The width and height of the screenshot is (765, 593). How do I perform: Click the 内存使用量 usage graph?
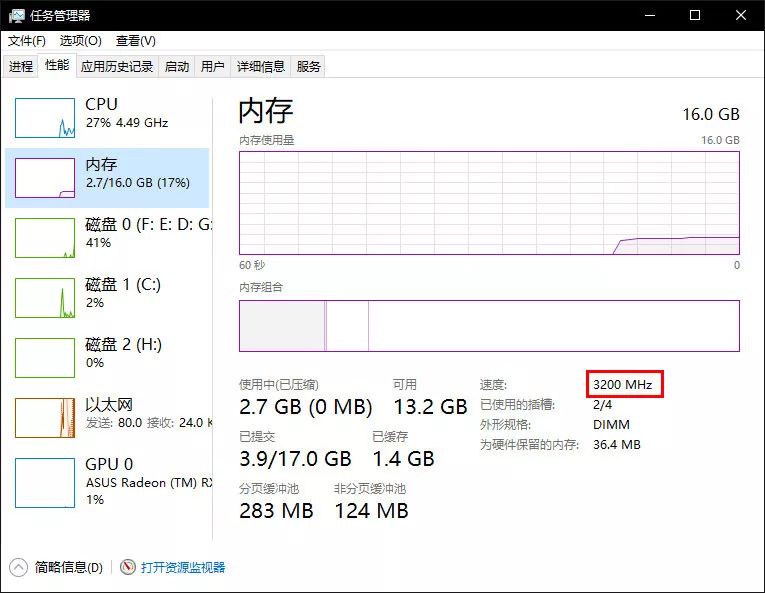489,203
